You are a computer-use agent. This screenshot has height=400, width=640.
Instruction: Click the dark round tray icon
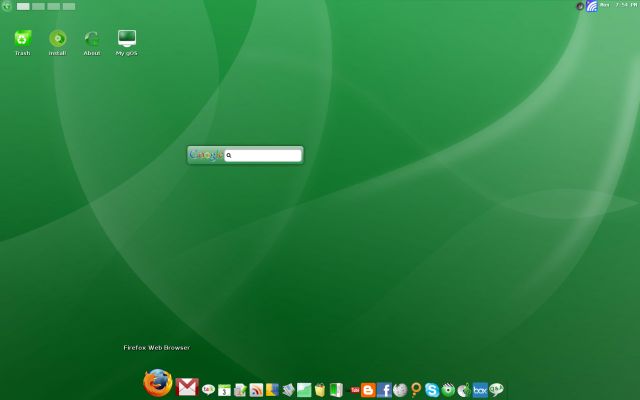[580, 6]
